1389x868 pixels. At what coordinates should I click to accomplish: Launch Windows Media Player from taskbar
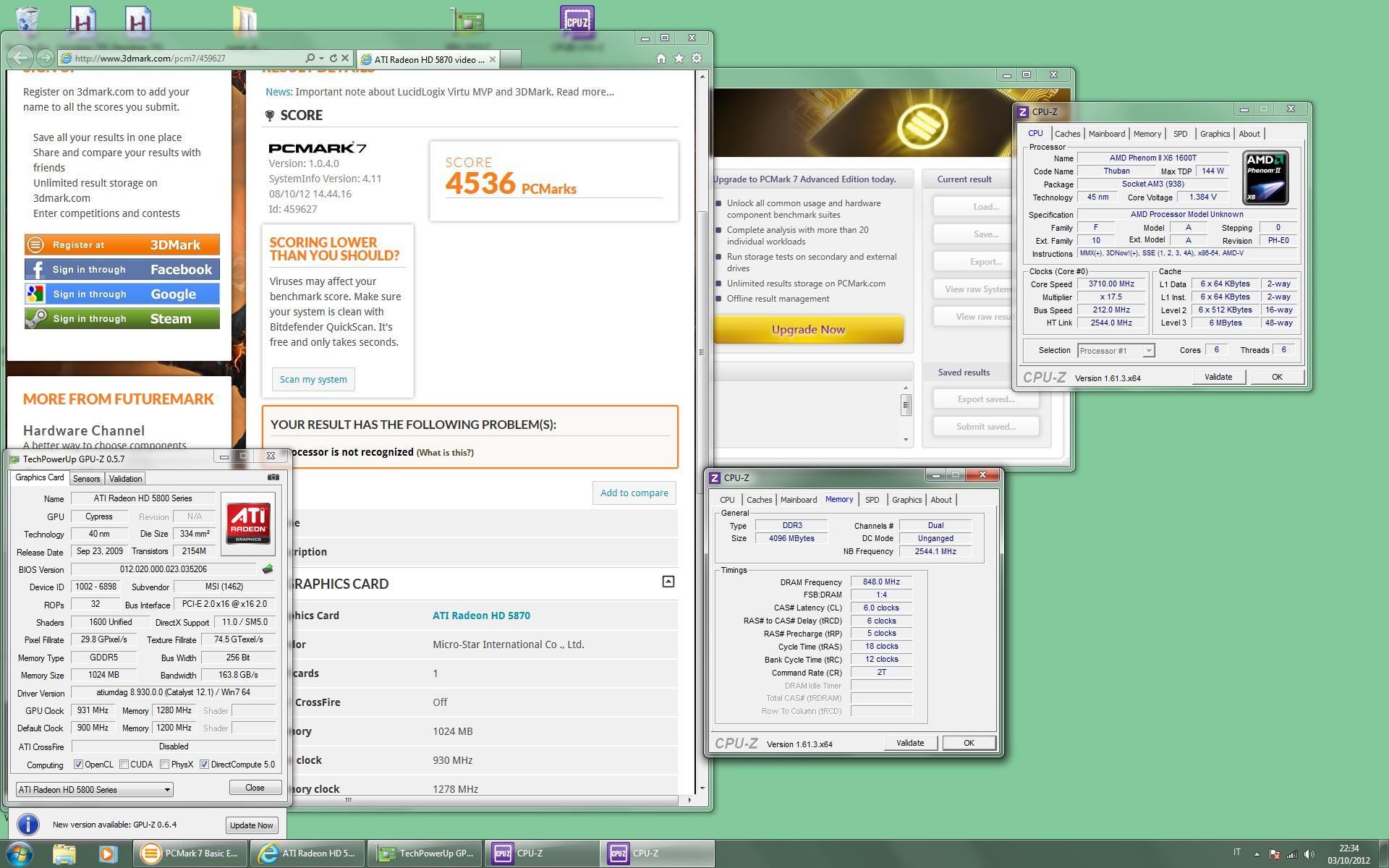click(108, 854)
